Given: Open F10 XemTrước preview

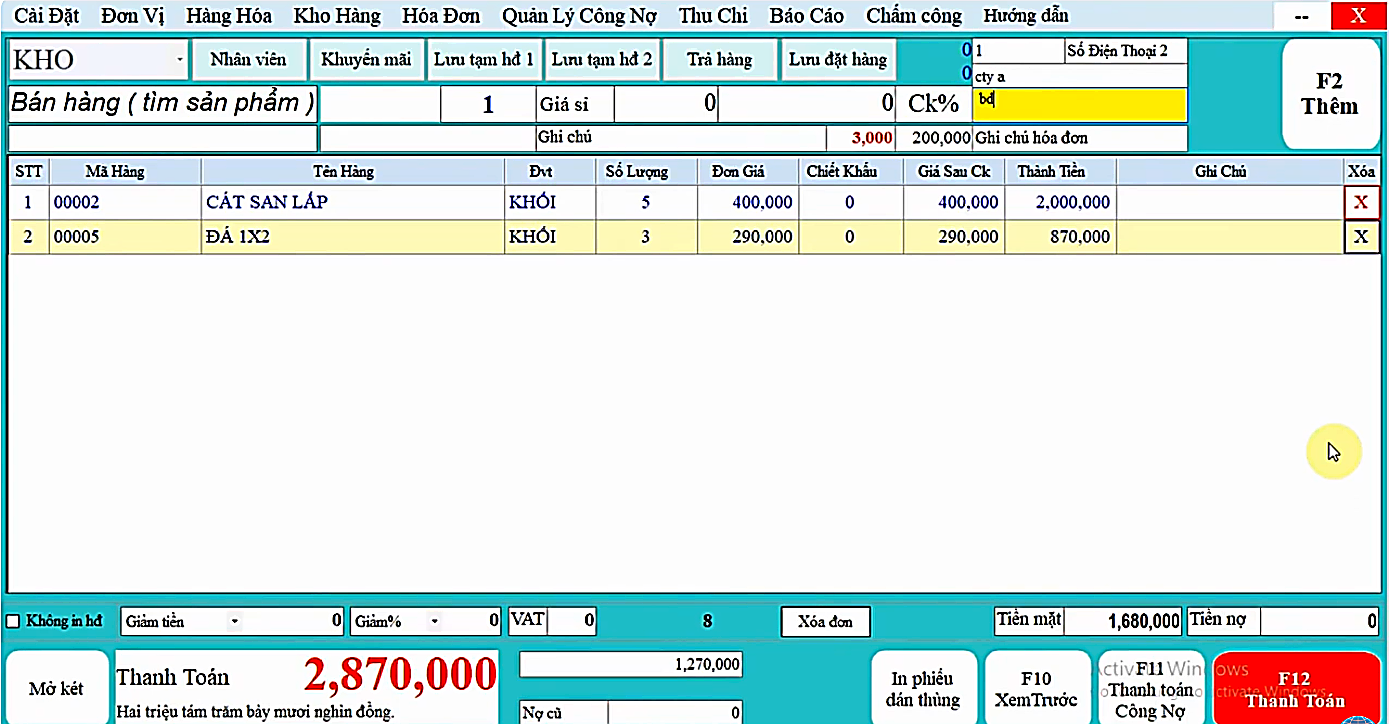Looking at the screenshot, I should pyautogui.click(x=1036, y=689).
